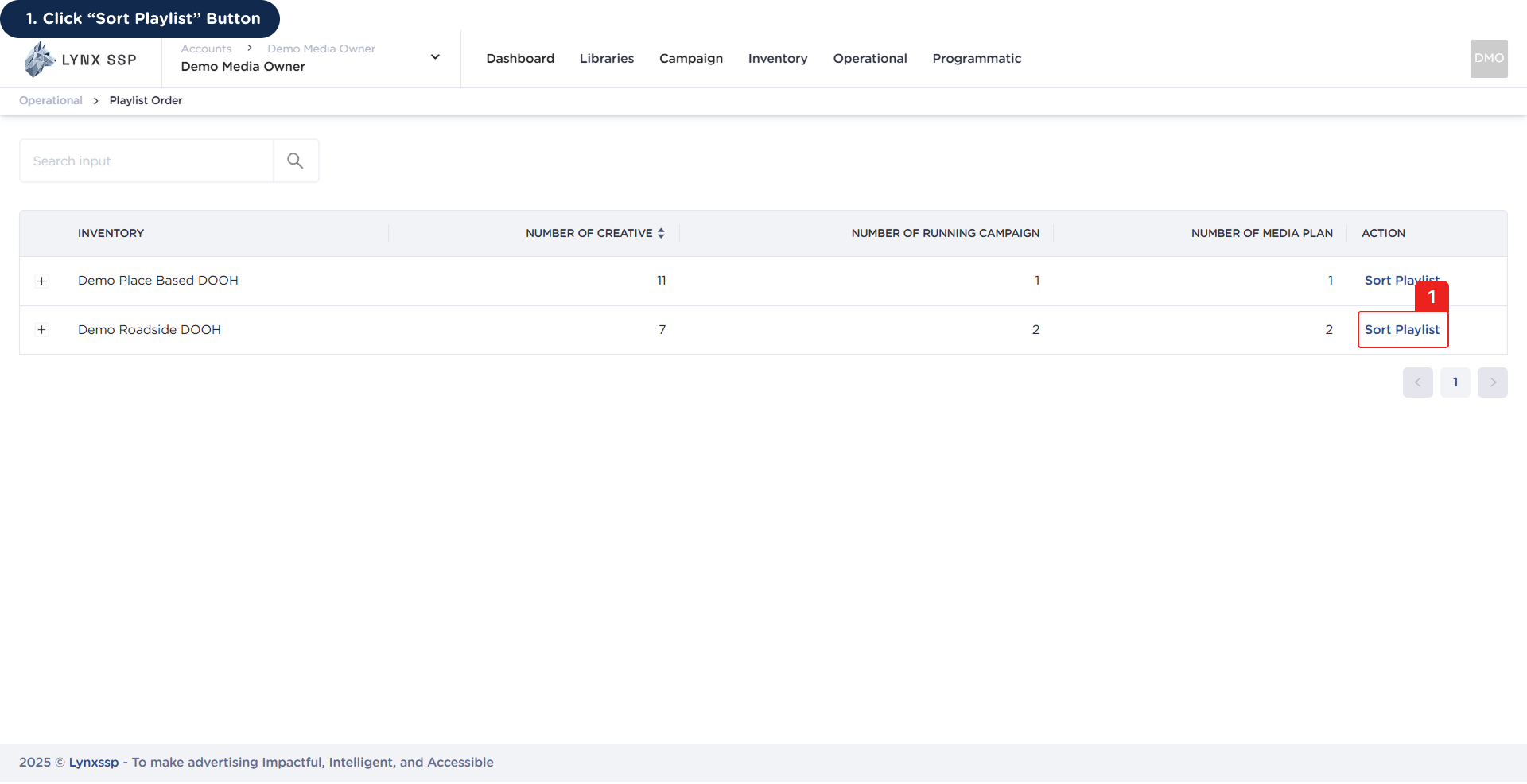Focus the Search input field

click(x=146, y=161)
